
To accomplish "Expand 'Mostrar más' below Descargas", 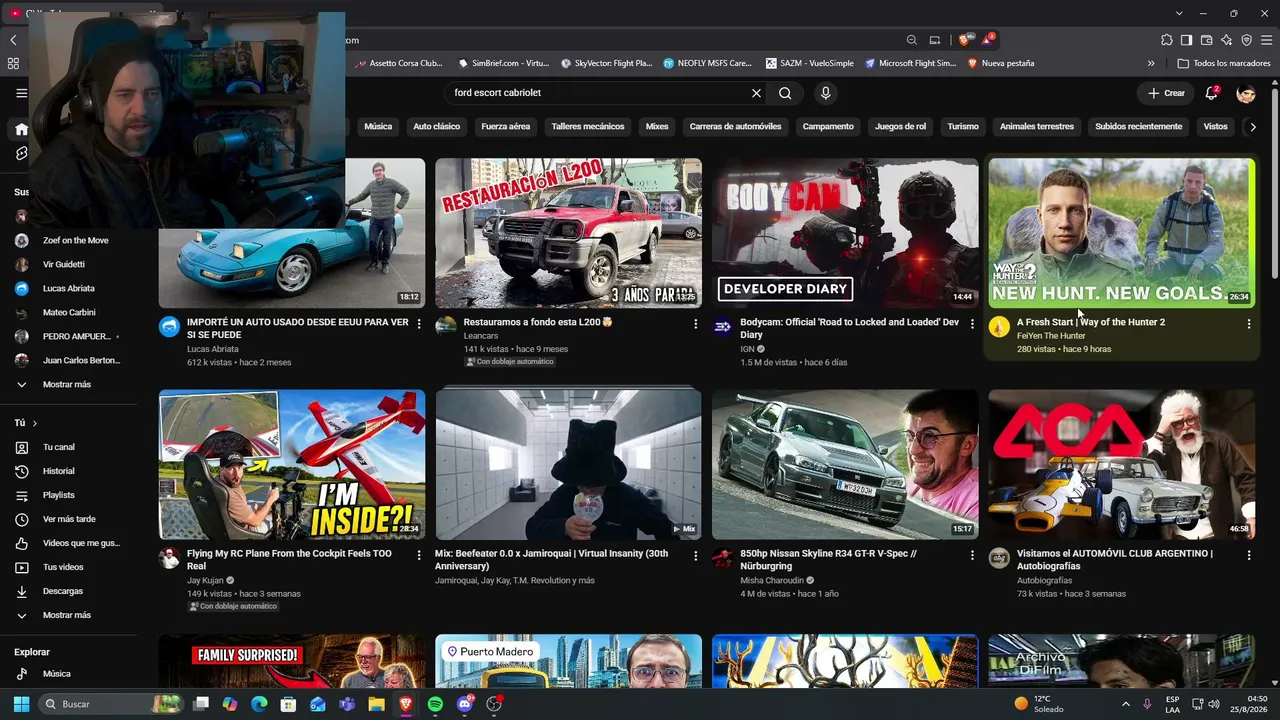I will click(68, 615).
